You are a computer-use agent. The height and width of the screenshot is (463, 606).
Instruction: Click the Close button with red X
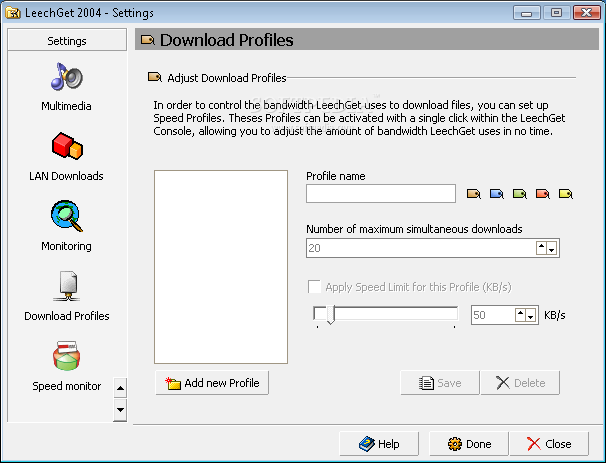549,444
